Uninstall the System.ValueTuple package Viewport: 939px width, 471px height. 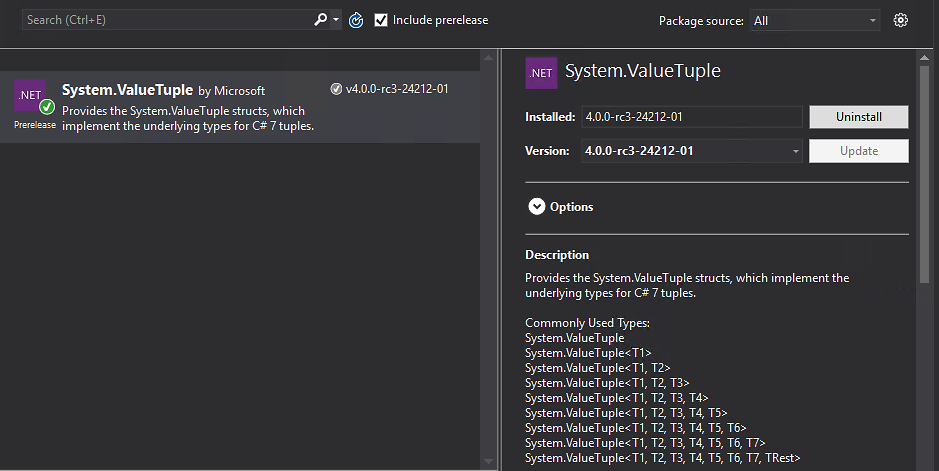(859, 117)
